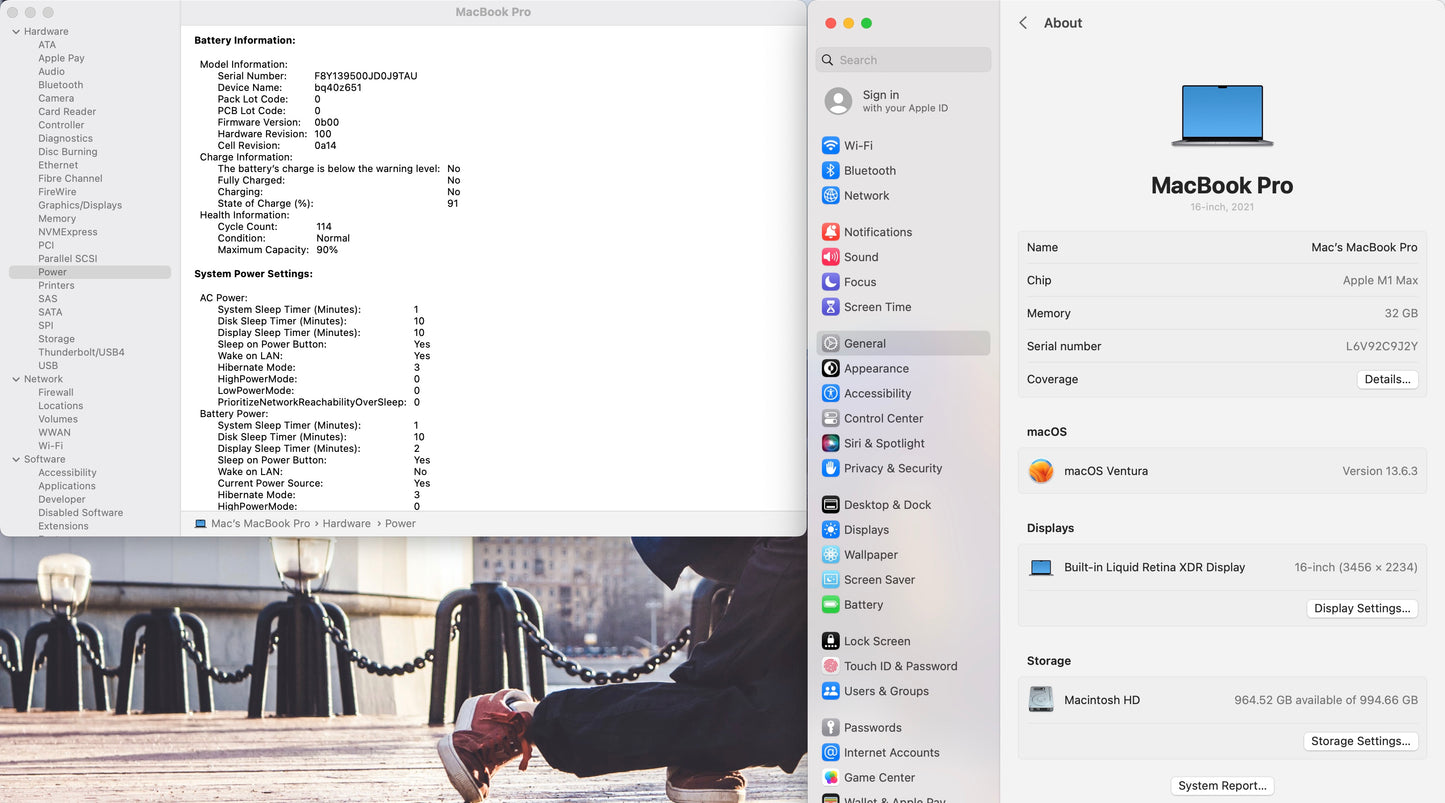Viewport: 1445px width, 803px height.
Task: Click the Bluetooth icon in settings sidebar
Action: (830, 171)
